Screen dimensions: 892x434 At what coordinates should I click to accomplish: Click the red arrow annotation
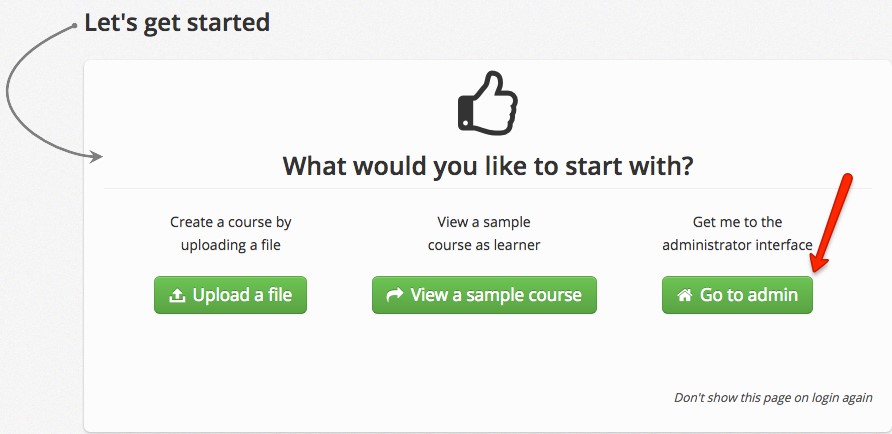tap(832, 222)
